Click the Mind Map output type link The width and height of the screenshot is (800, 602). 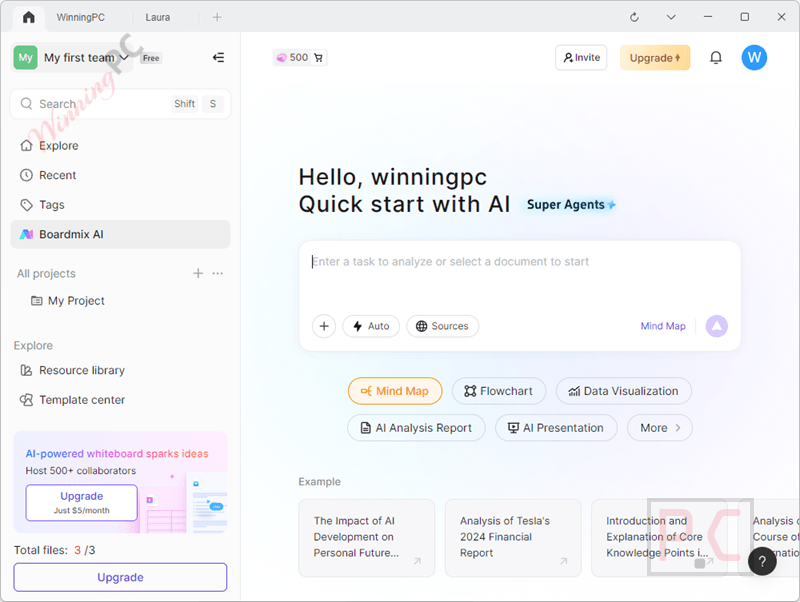(663, 327)
